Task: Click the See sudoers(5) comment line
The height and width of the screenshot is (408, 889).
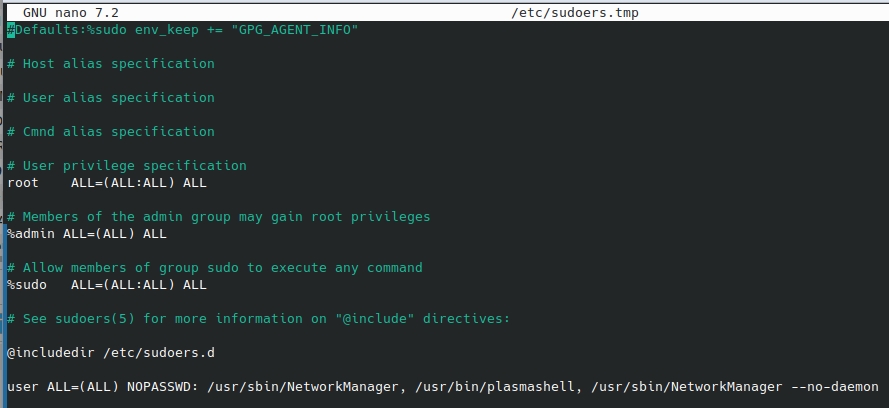Action: tap(259, 318)
